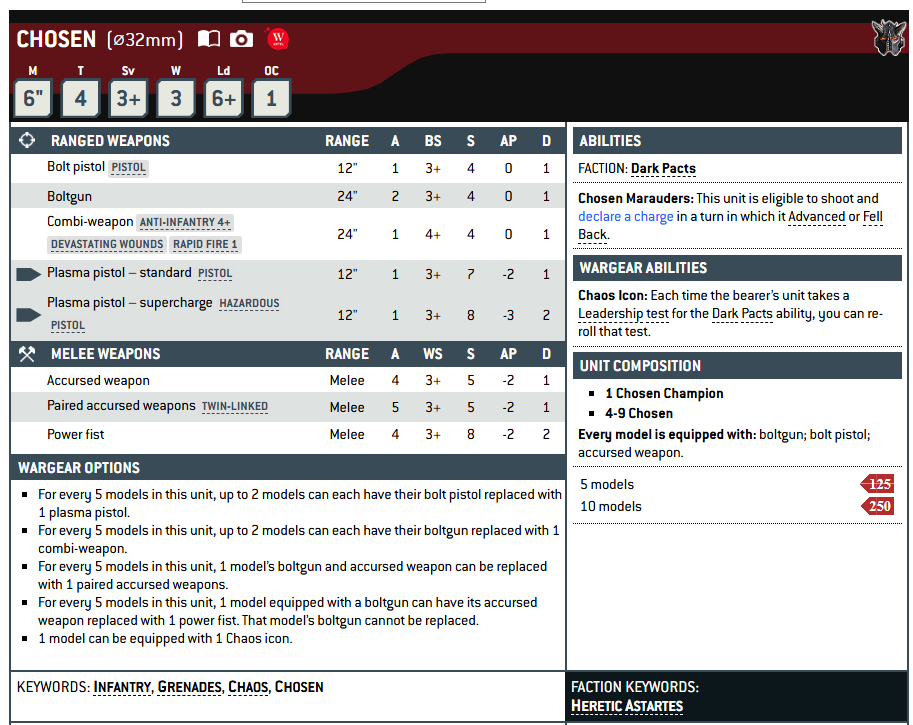913x725 pixels.
Task: Open the Dark Pacts faction link
Action: [663, 169]
